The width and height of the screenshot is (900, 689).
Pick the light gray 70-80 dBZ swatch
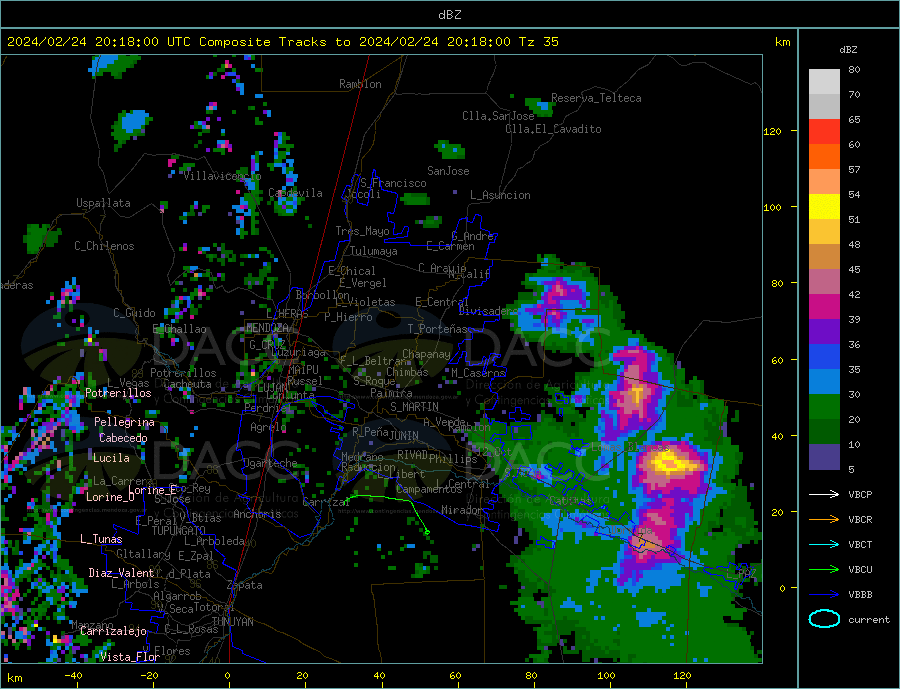tap(824, 82)
